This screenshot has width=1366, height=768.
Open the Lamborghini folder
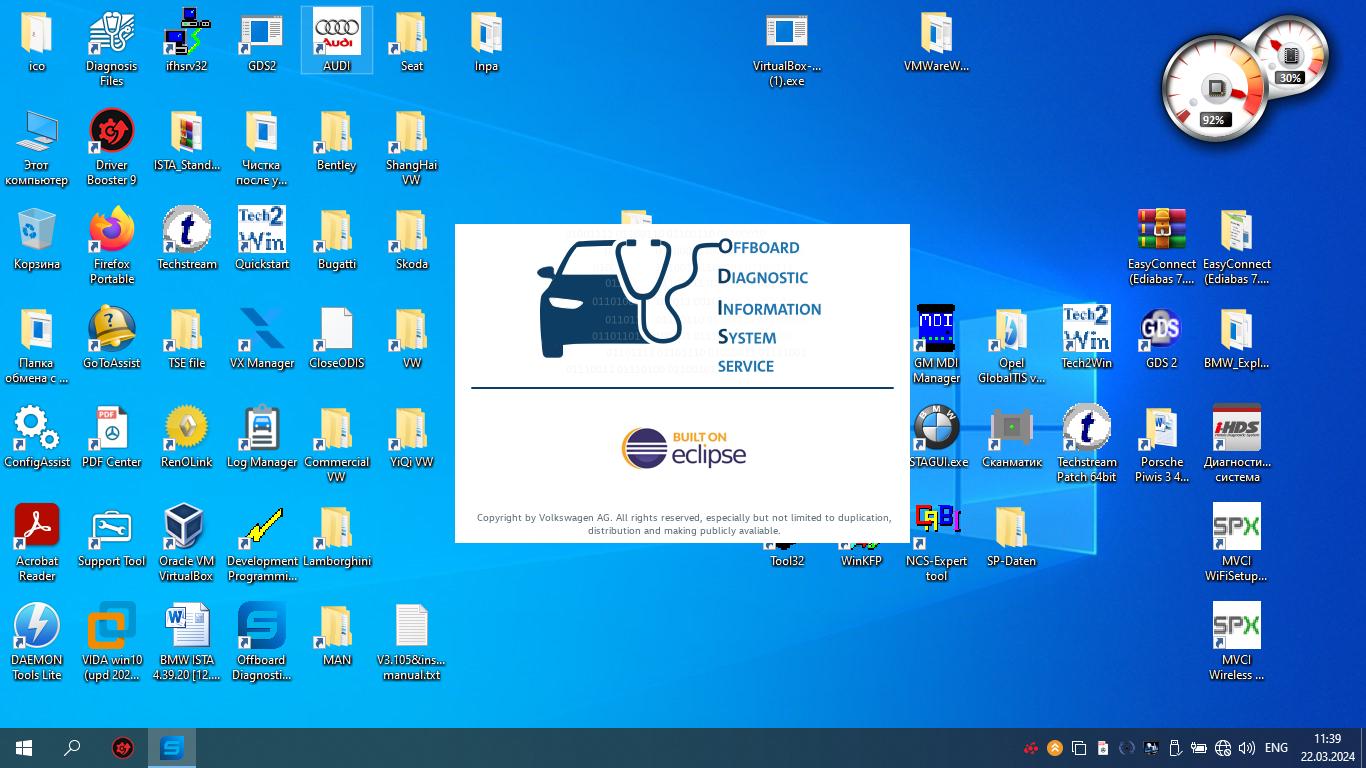coord(337,529)
